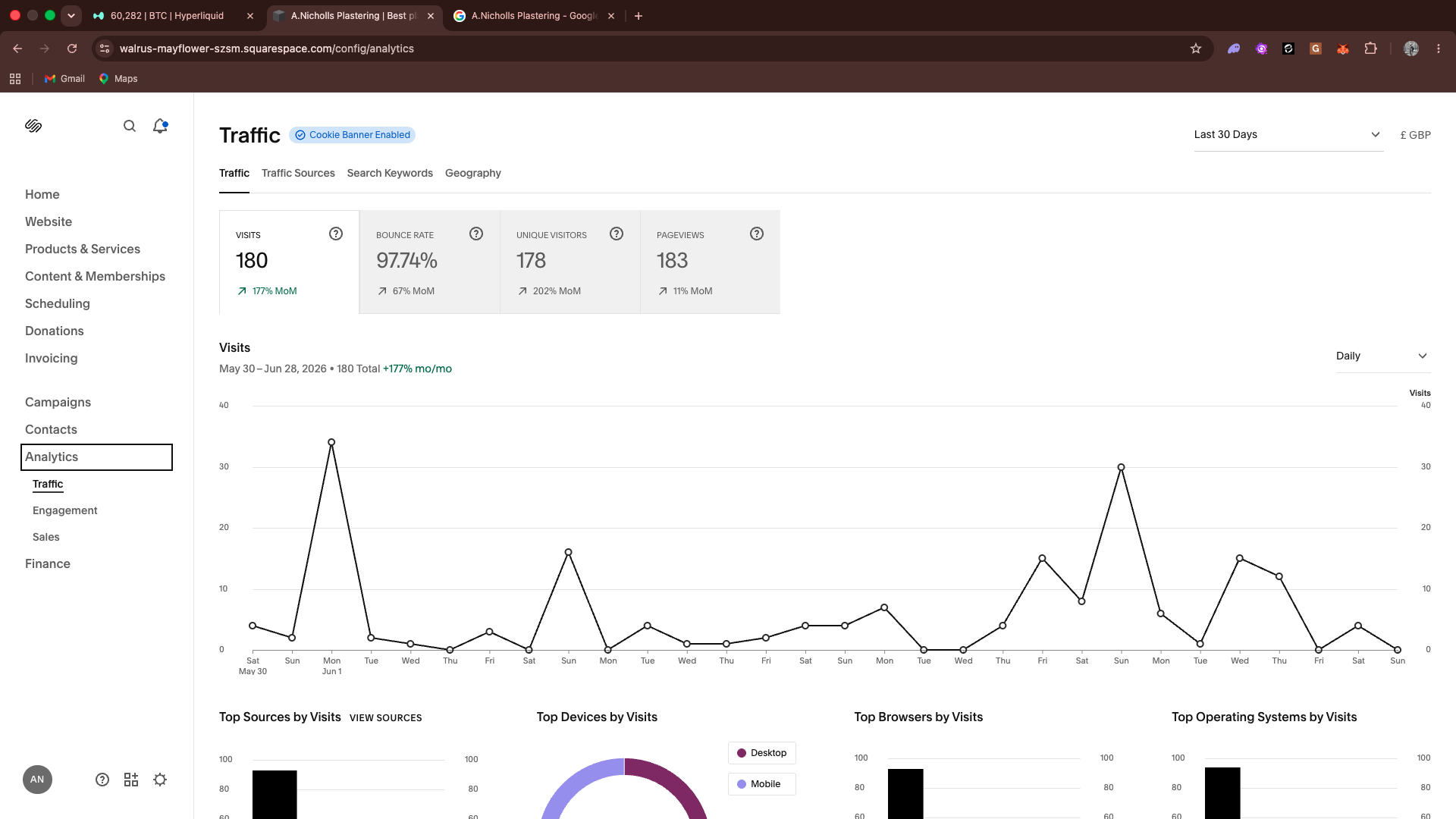Open help icon for Visits metric

point(336,234)
